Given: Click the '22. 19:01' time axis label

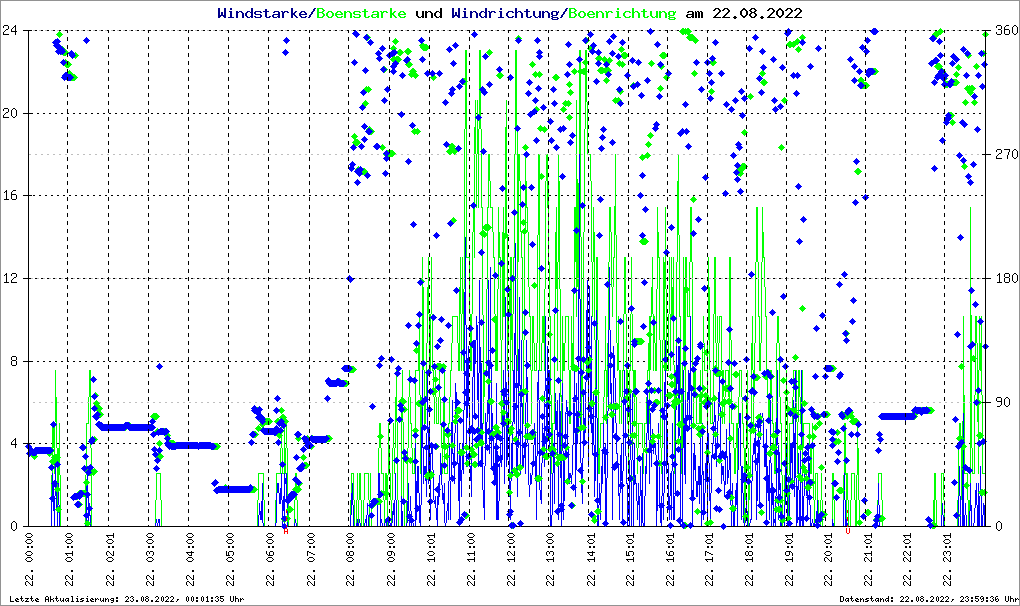Looking at the screenshot, I should coord(789,559).
